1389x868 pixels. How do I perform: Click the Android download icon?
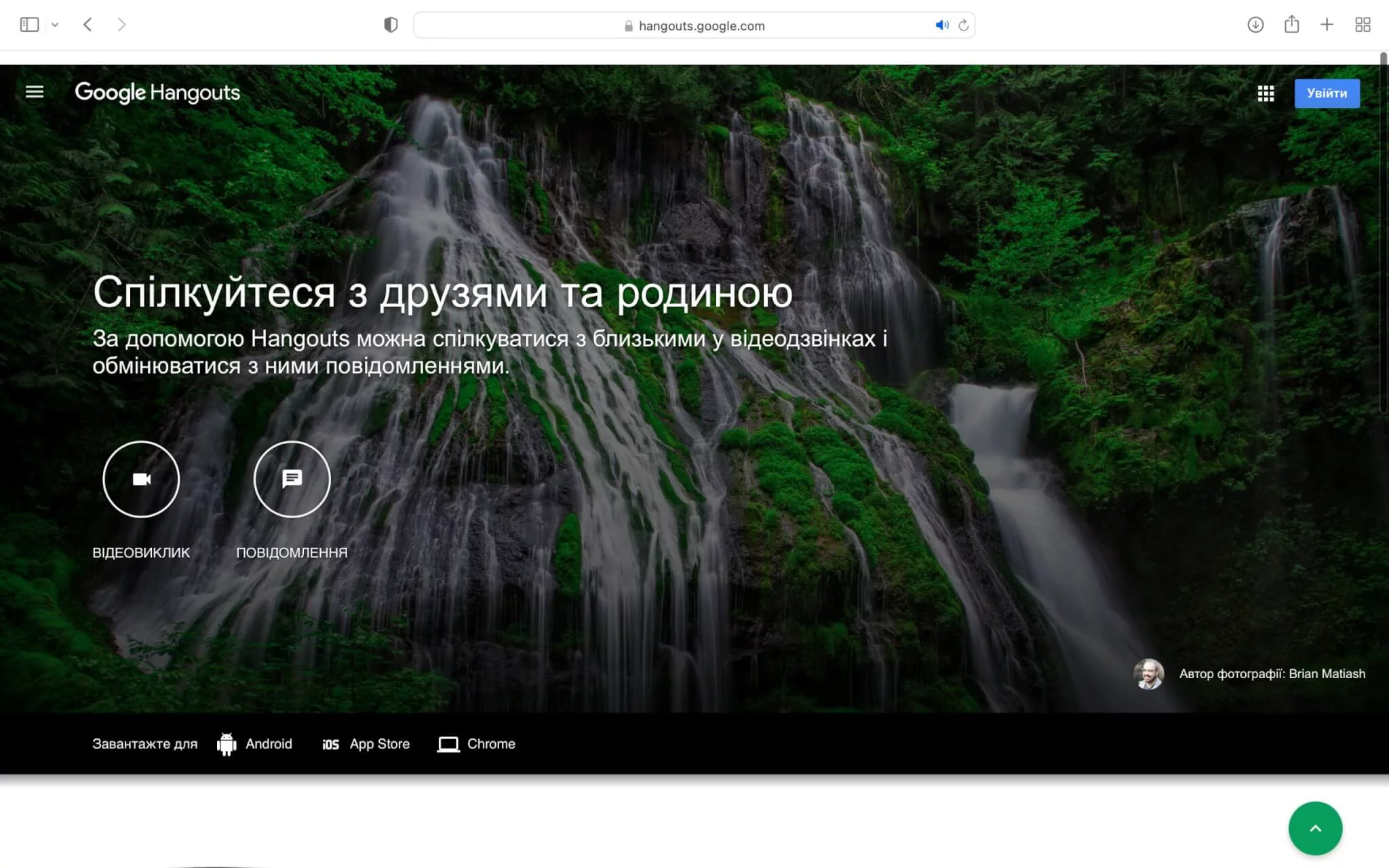pos(227,743)
